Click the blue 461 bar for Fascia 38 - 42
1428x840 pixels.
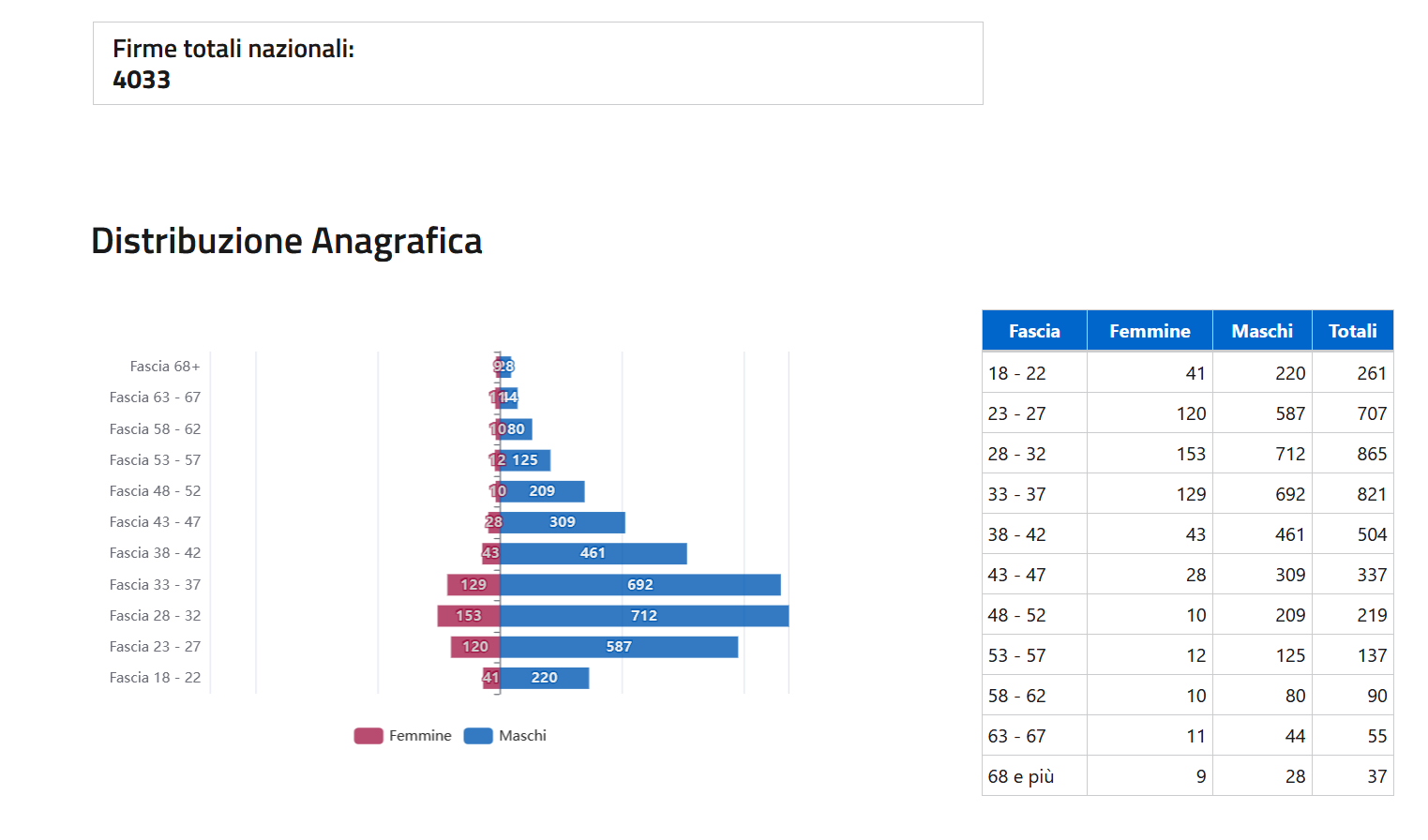pyautogui.click(x=593, y=553)
